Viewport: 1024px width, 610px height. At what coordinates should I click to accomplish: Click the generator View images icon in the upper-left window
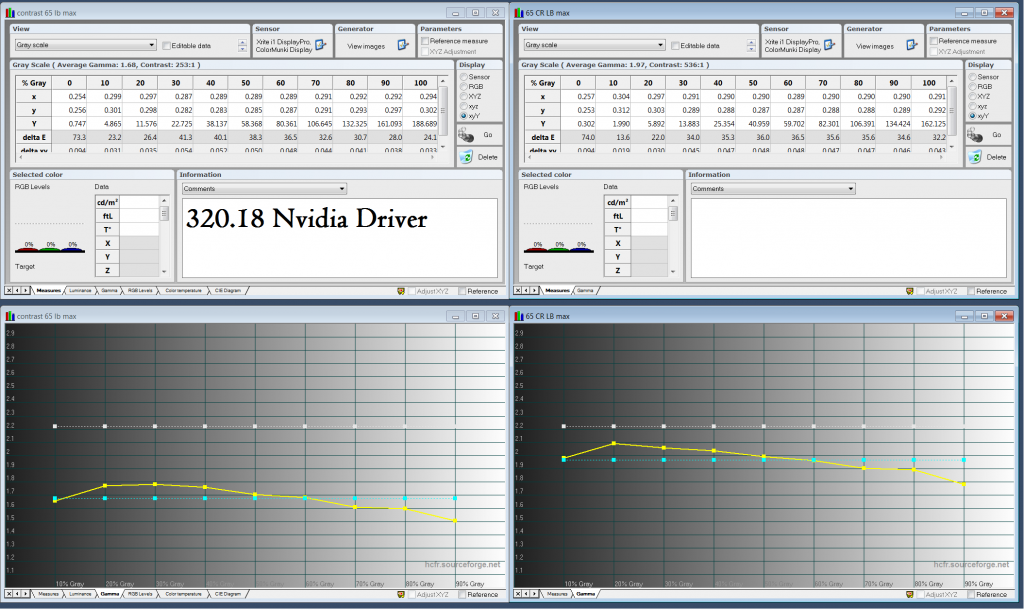click(403, 45)
